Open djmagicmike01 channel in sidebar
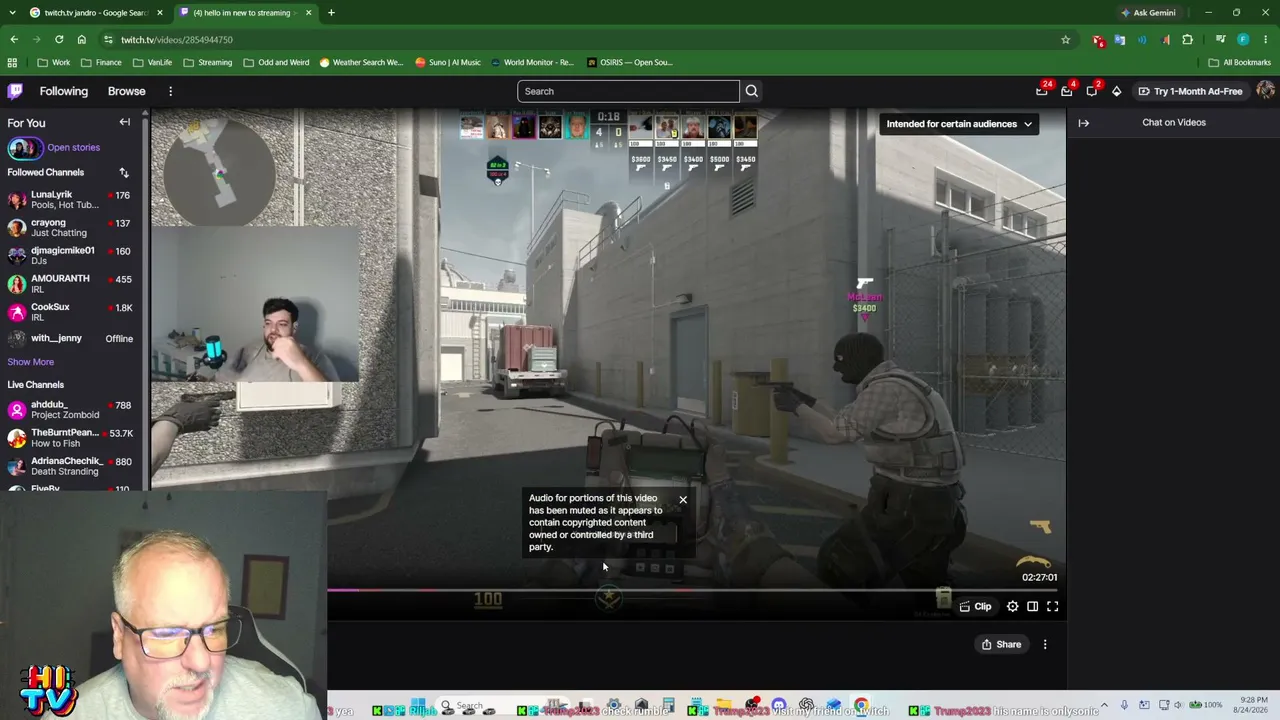 [x=70, y=256]
